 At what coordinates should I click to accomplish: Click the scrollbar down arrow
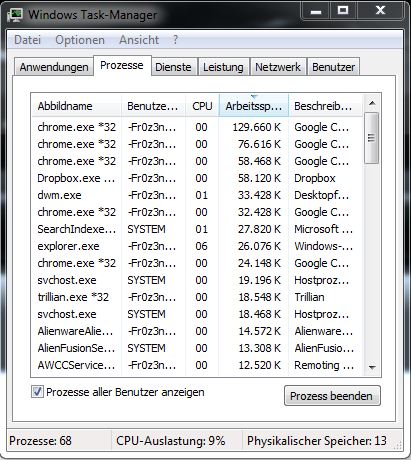tap(372, 367)
